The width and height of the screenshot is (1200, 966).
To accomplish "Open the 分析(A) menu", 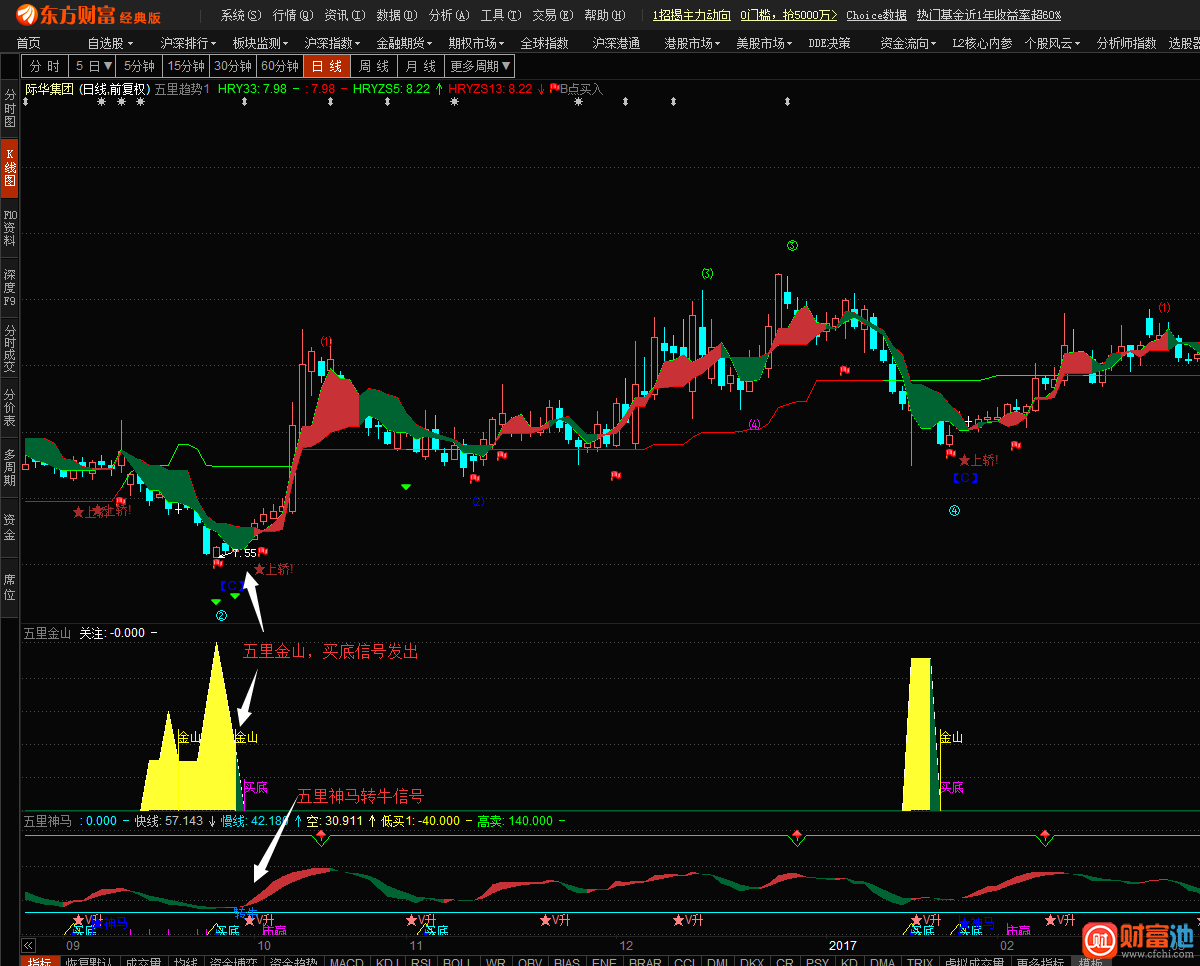I will pyautogui.click(x=449, y=15).
